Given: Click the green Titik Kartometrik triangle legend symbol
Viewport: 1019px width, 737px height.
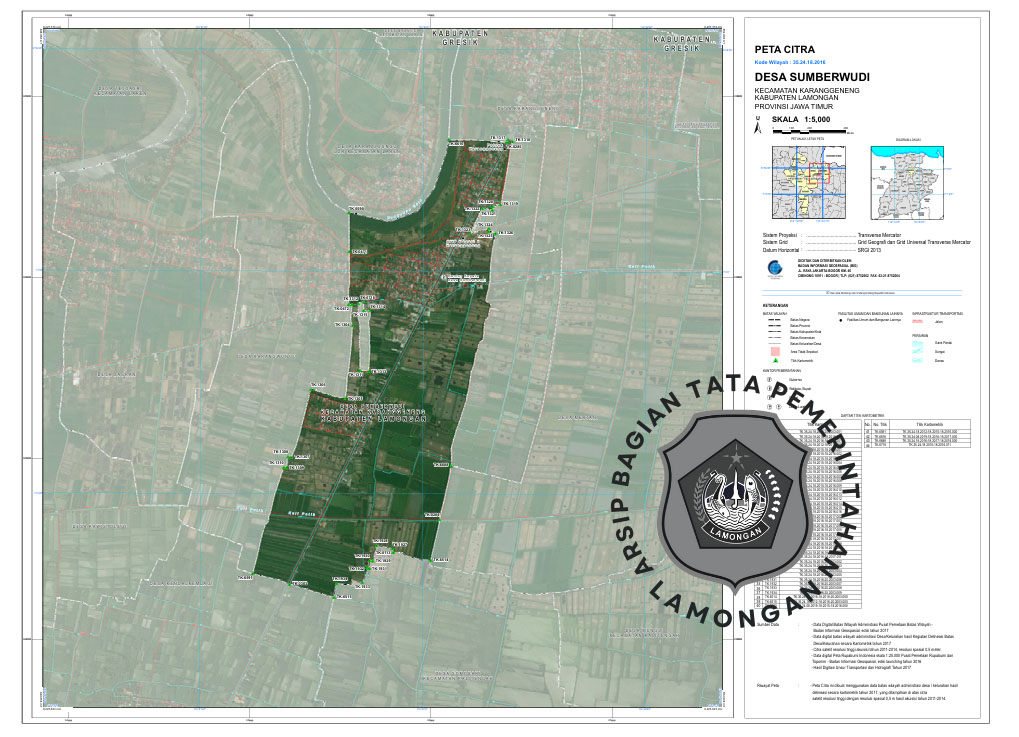Looking at the screenshot, I should (775, 359).
